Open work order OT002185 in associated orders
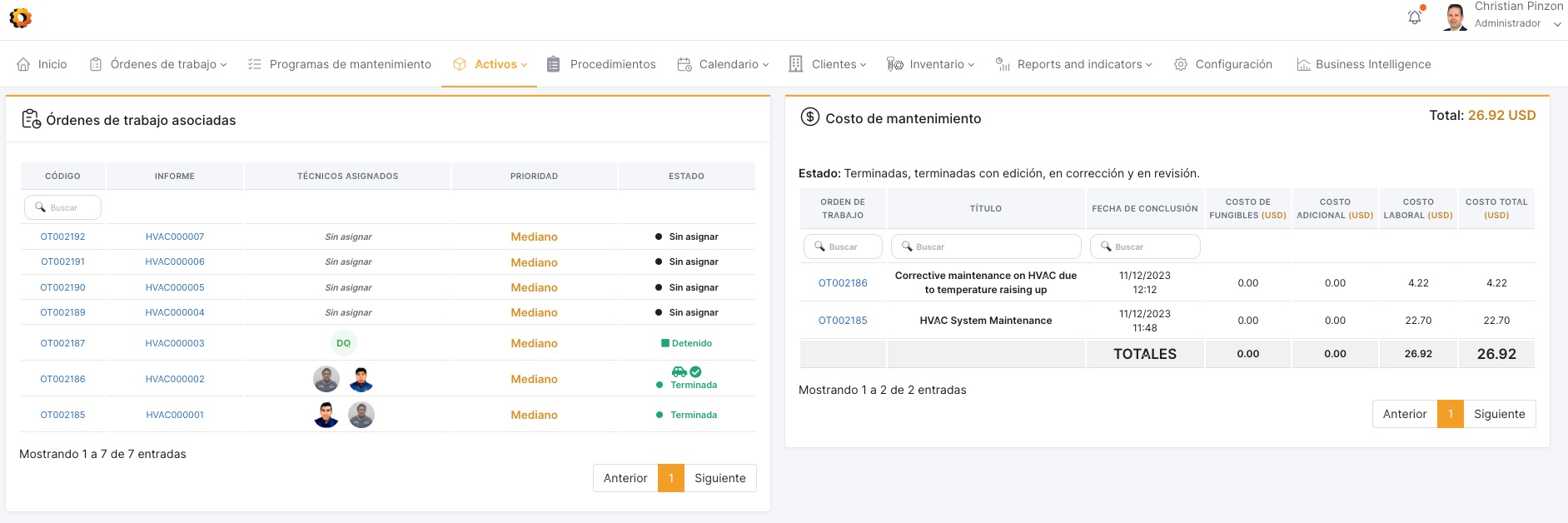1568x523 pixels. pyautogui.click(x=63, y=415)
